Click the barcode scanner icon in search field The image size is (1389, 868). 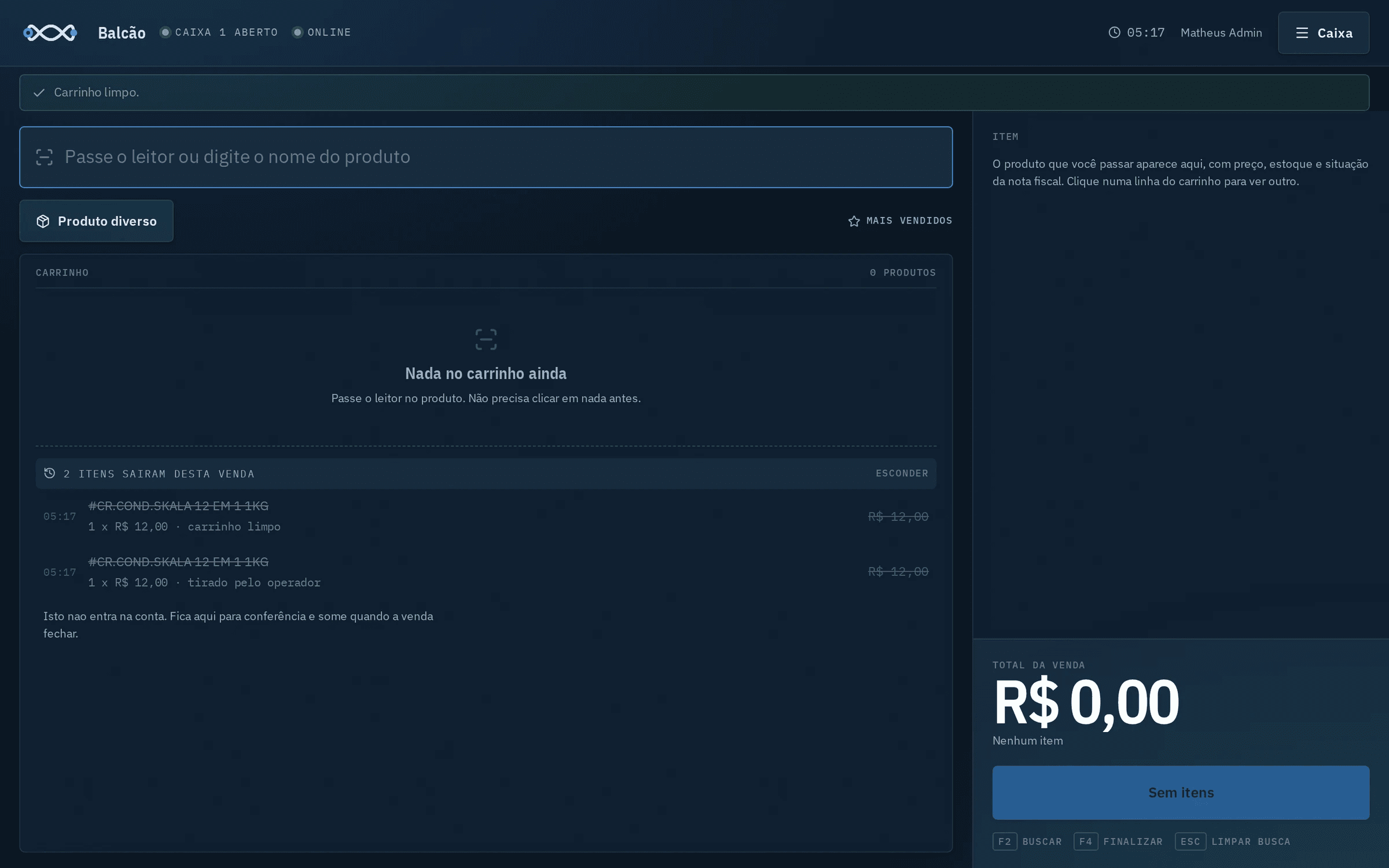point(45,157)
